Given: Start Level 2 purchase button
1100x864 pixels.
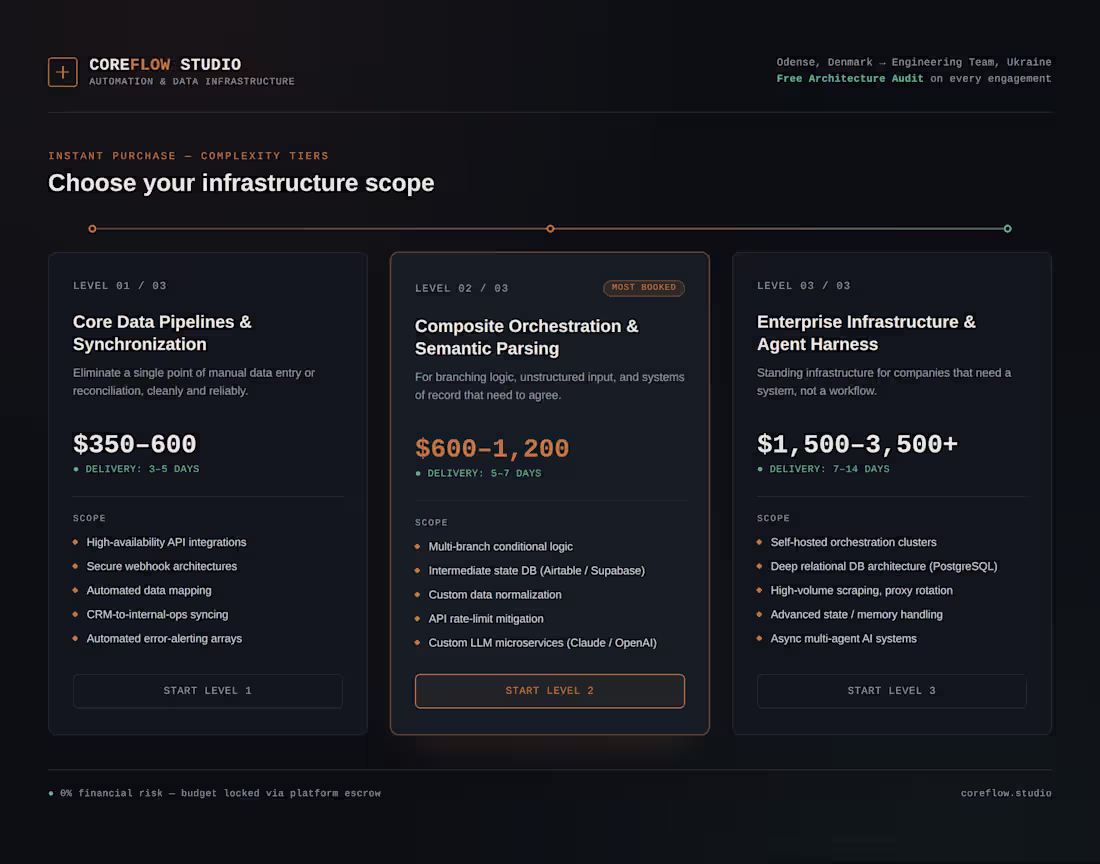Looking at the screenshot, I should click(x=549, y=691).
